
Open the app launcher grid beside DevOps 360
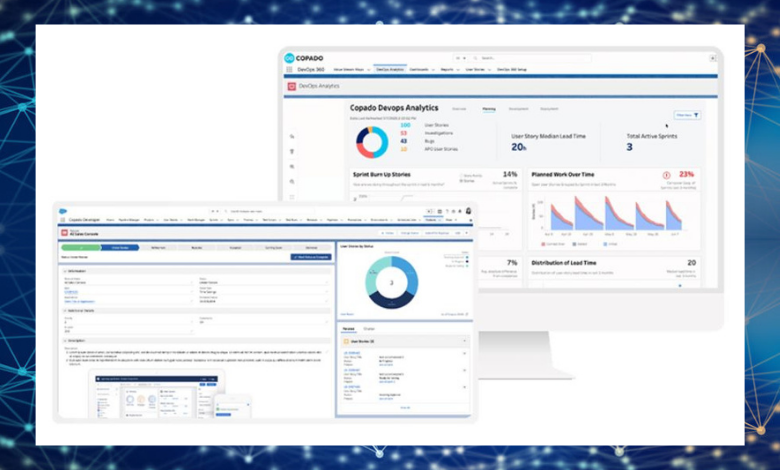point(289,70)
